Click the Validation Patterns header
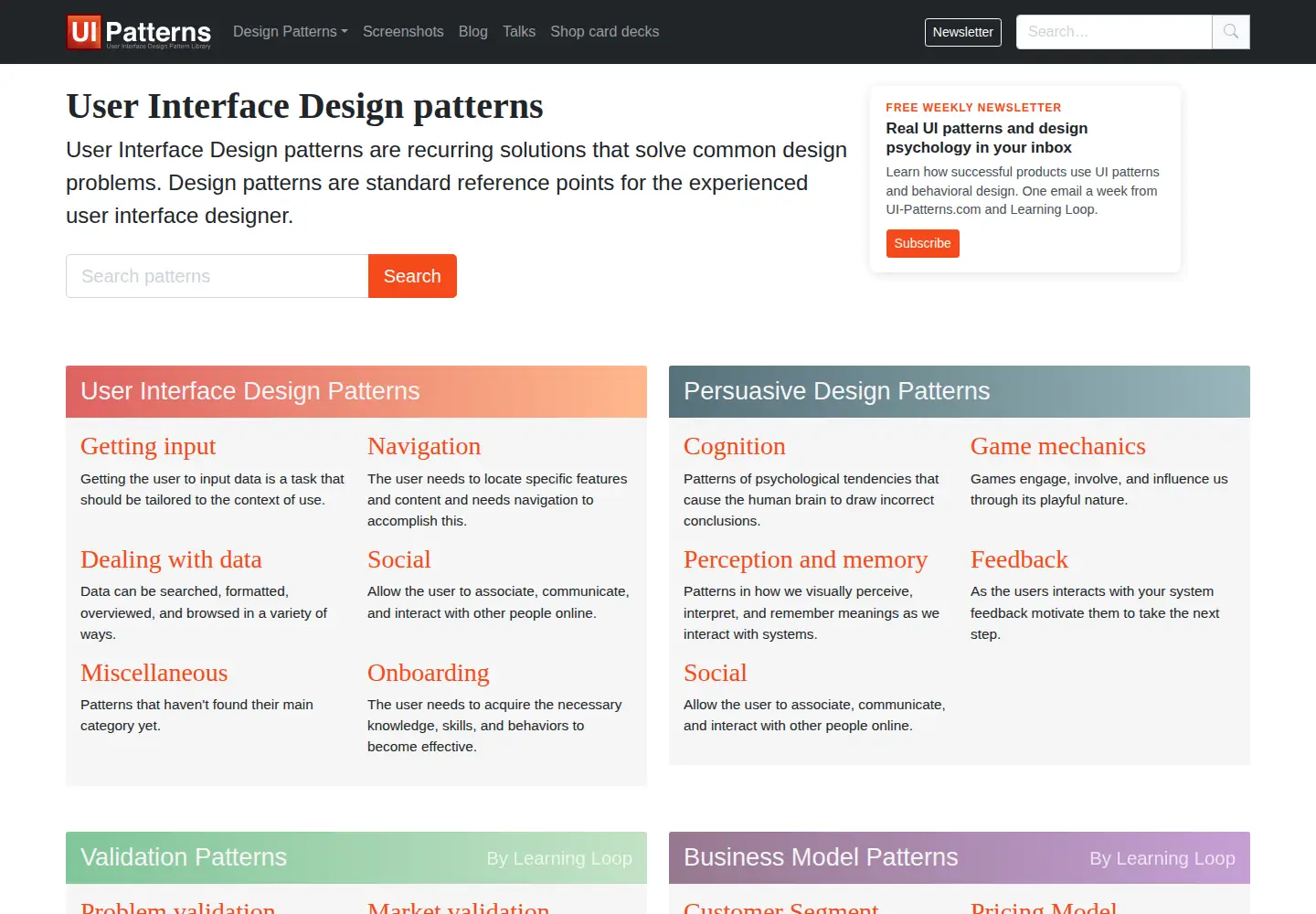 point(184,857)
